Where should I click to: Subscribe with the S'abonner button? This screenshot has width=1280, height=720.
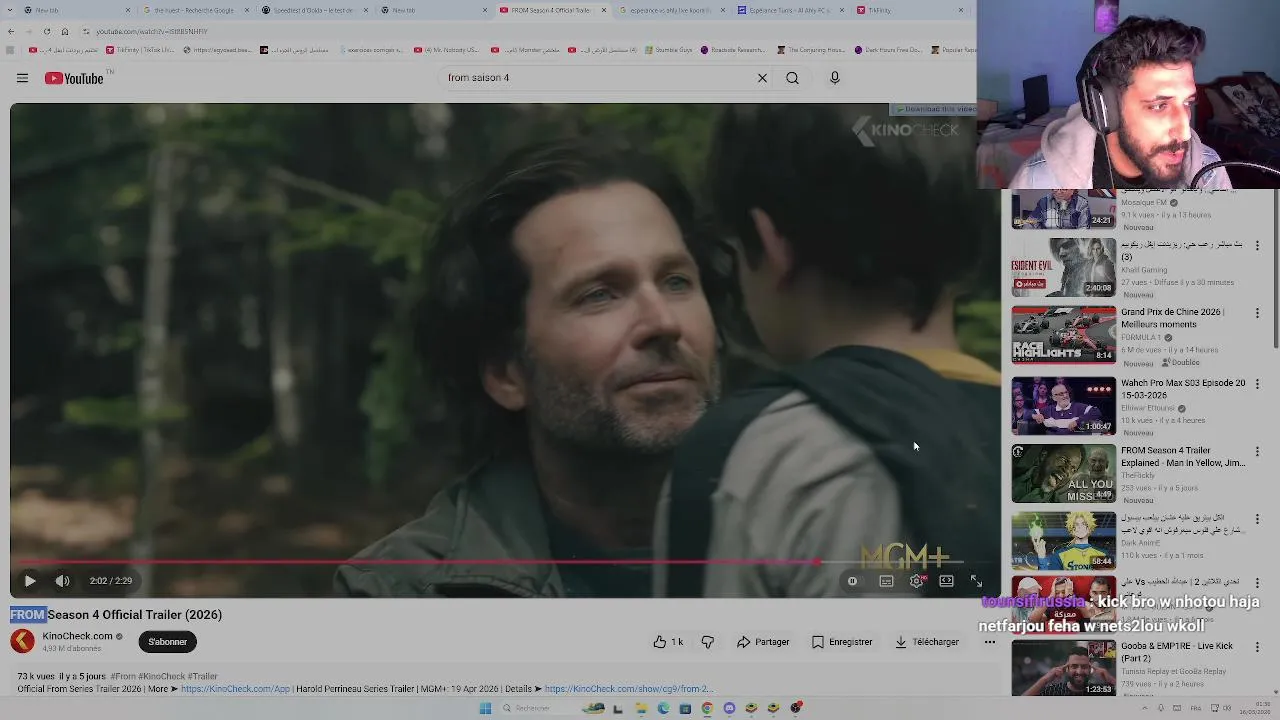point(167,642)
